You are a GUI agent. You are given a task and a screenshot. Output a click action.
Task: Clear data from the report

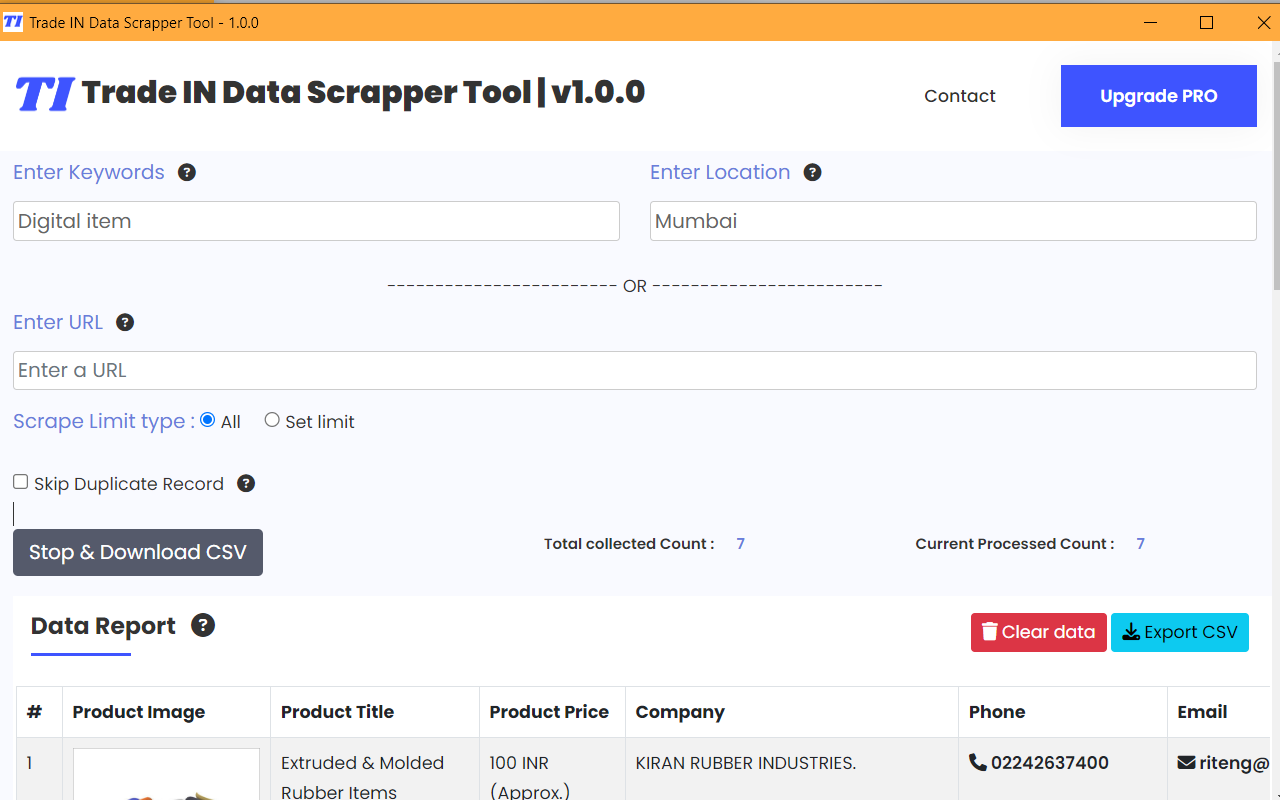click(1039, 632)
